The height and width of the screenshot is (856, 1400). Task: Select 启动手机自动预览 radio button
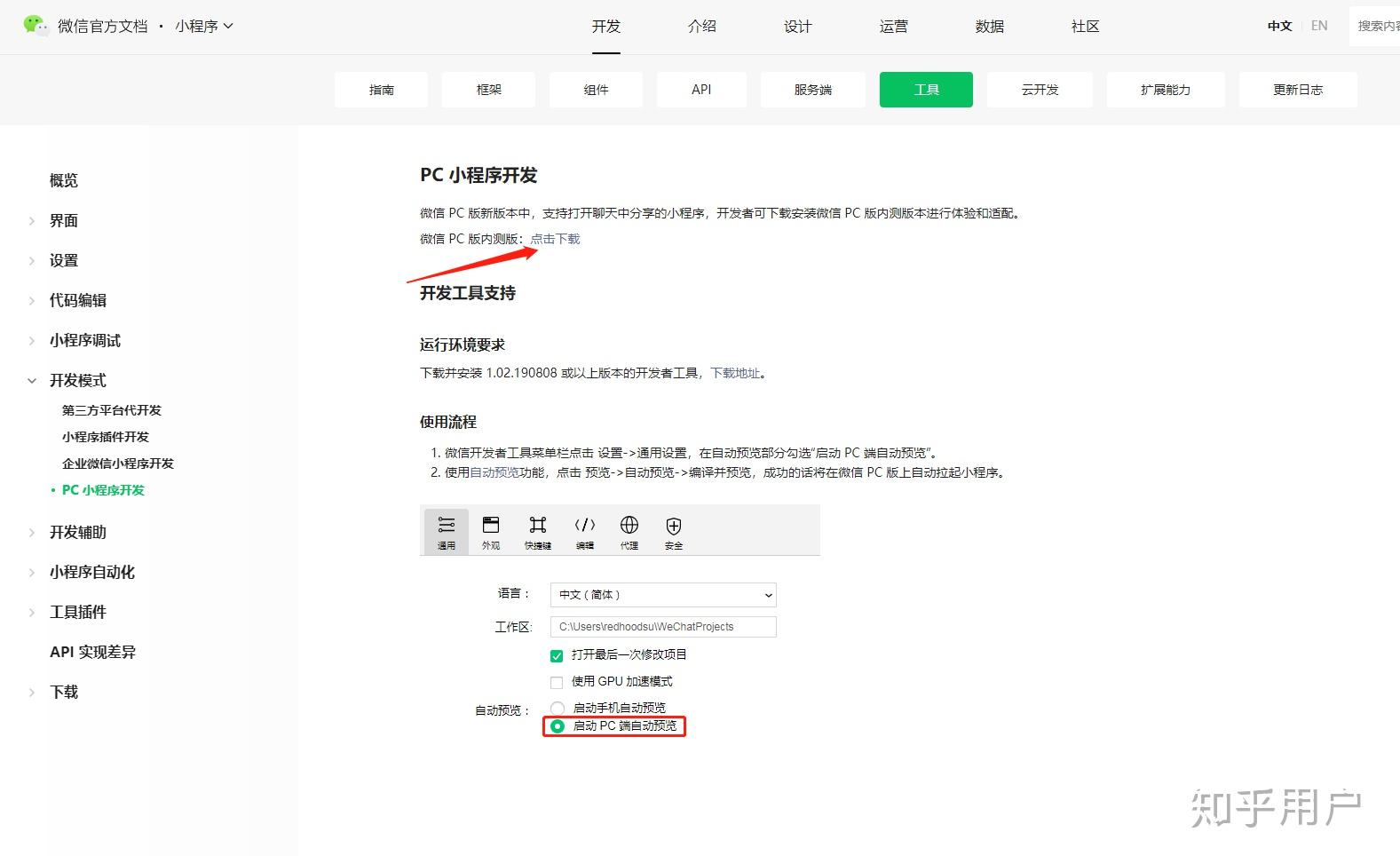(558, 708)
